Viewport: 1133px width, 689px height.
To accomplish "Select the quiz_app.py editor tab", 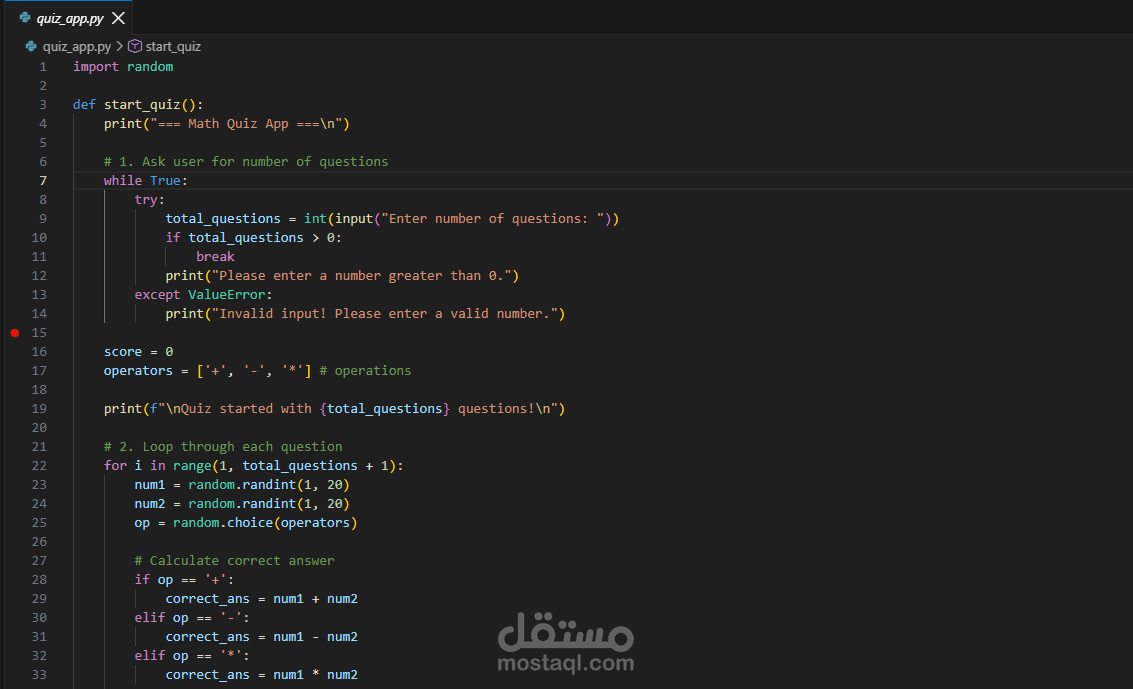I will pyautogui.click(x=69, y=18).
